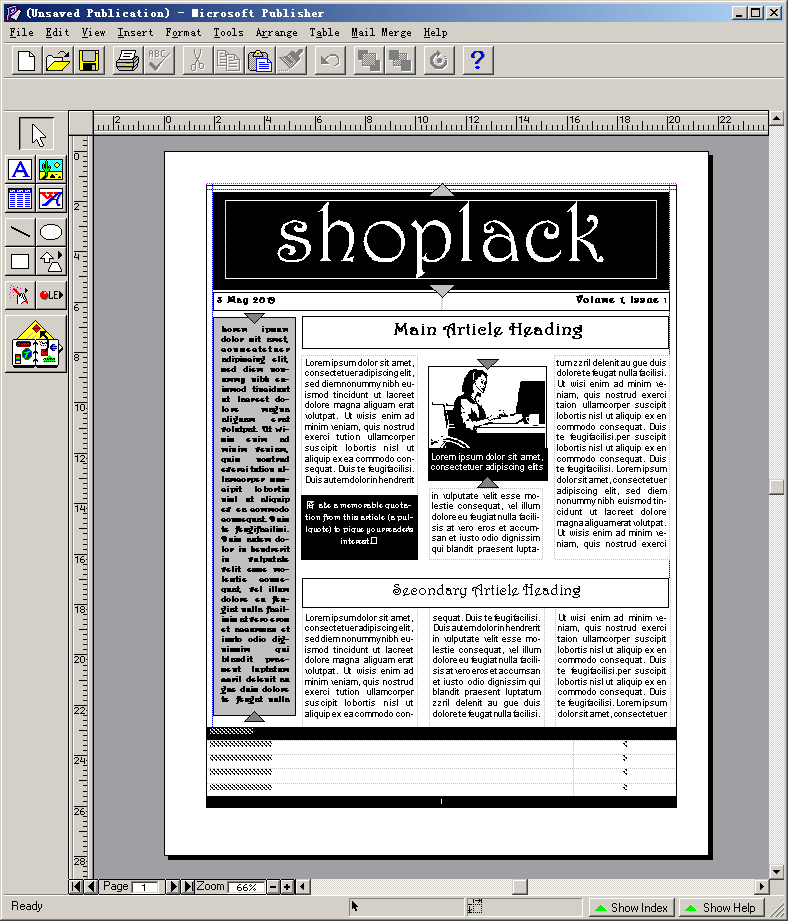The height and width of the screenshot is (921, 788).
Task: Save the publication with the floppy disk icon
Action: 88,61
